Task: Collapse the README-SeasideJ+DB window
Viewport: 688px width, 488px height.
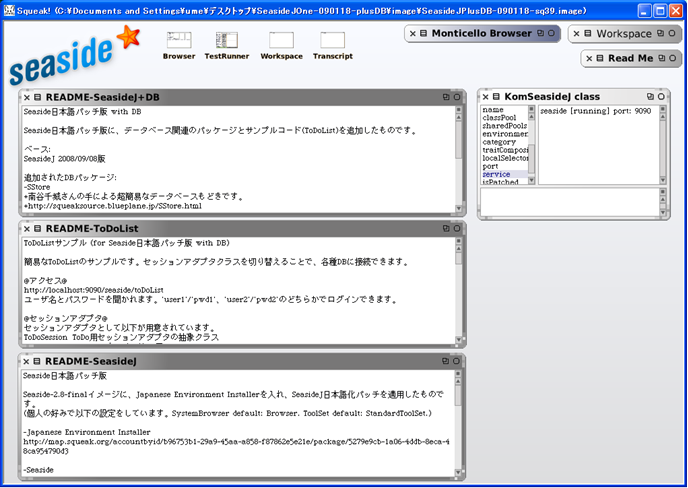Action: [457, 97]
